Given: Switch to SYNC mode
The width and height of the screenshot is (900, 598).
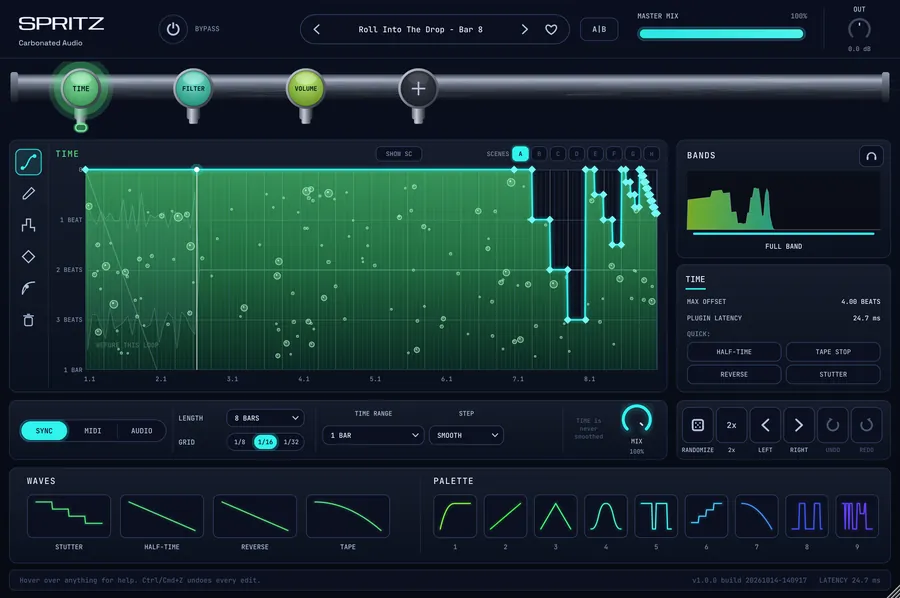Looking at the screenshot, I should 44,431.
